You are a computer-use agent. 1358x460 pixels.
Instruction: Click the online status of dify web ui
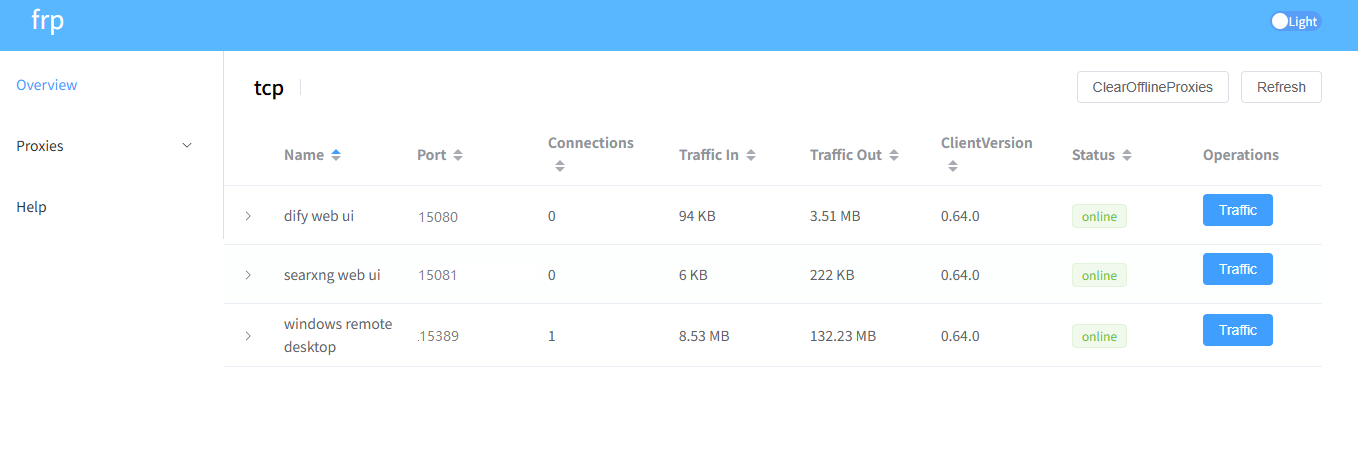pos(1099,217)
